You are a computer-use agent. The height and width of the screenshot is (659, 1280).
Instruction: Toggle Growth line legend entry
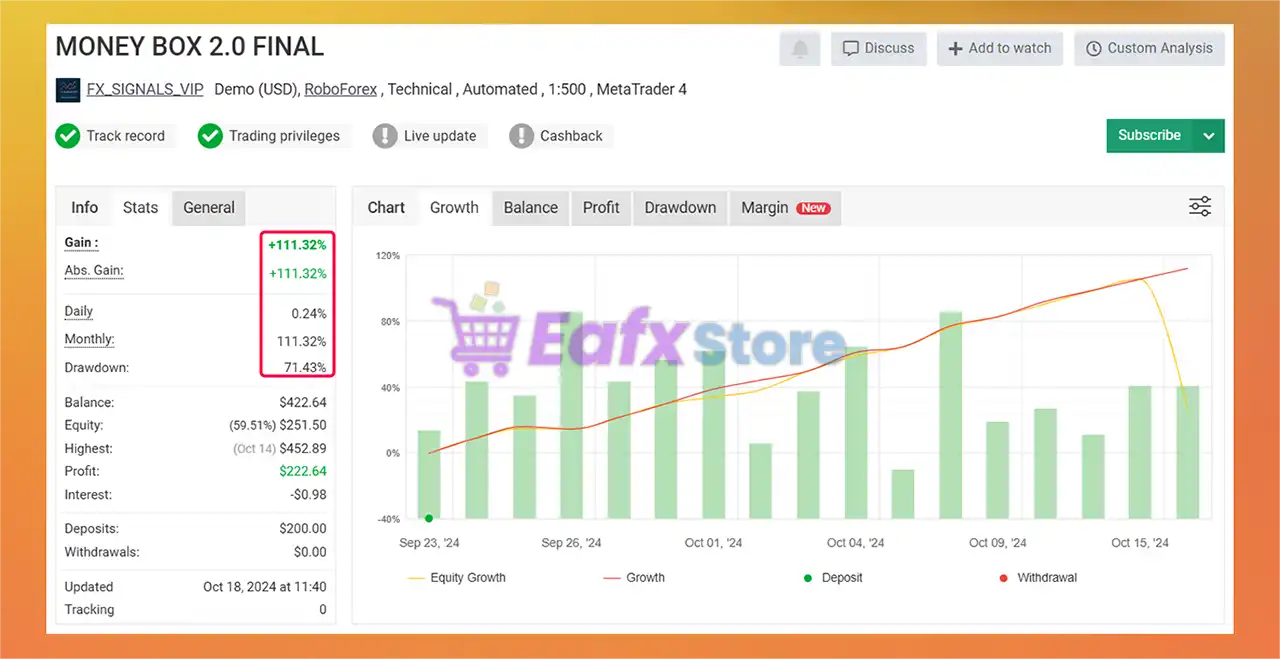tap(634, 577)
